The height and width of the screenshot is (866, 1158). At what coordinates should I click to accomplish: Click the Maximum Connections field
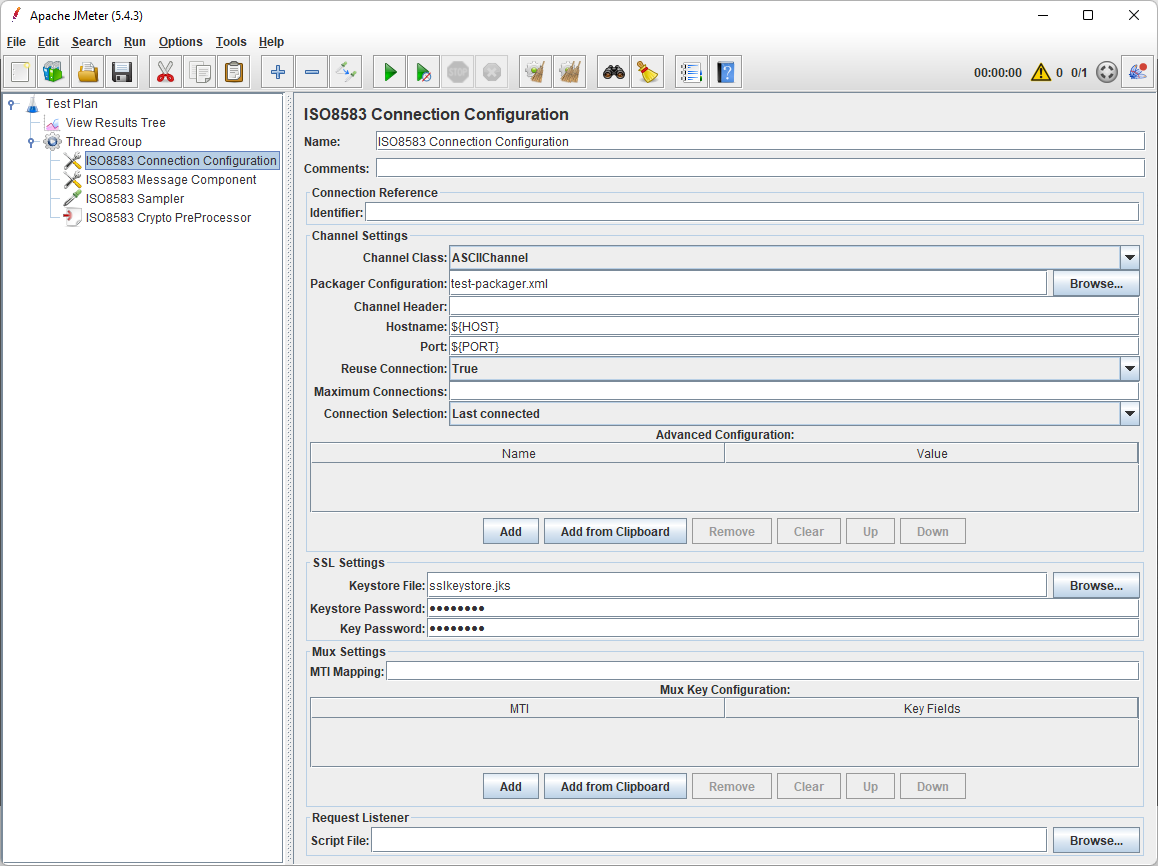click(x=794, y=391)
